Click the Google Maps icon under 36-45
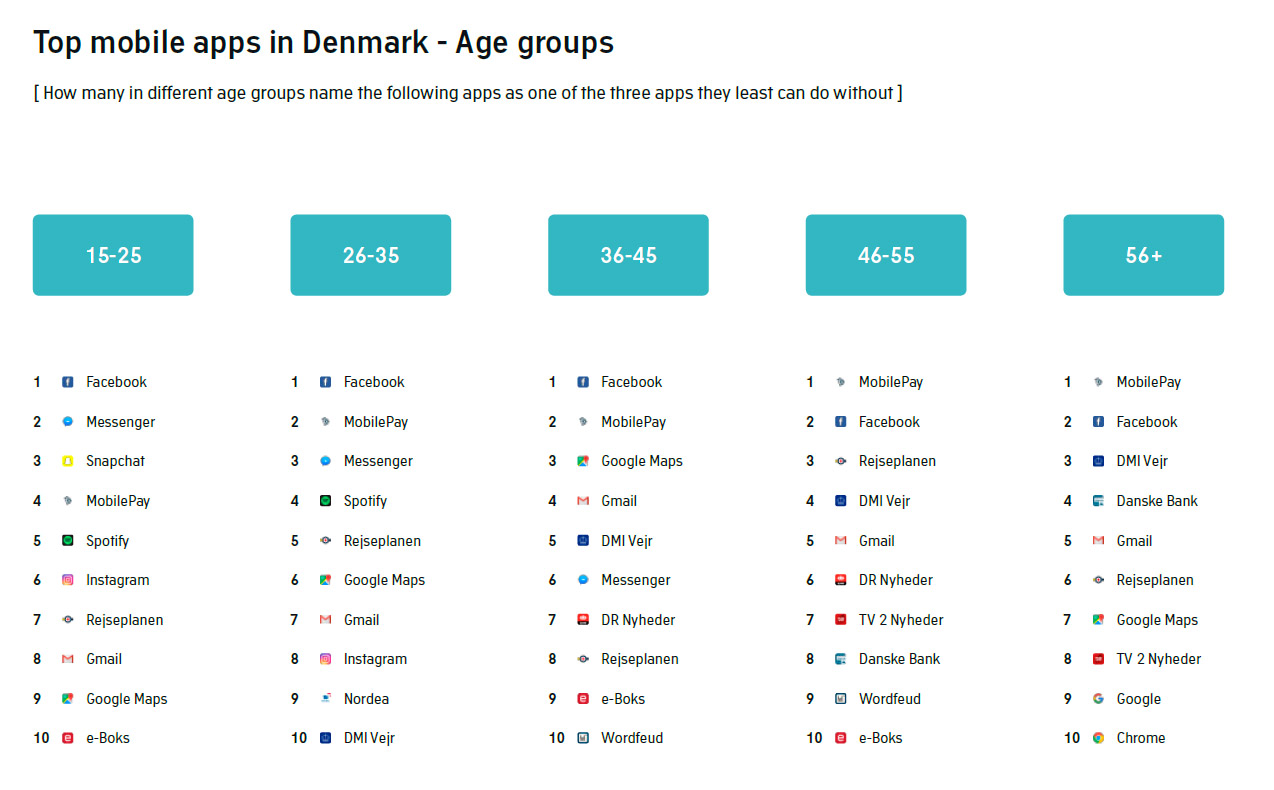This screenshot has width=1274, height=790. pos(583,461)
